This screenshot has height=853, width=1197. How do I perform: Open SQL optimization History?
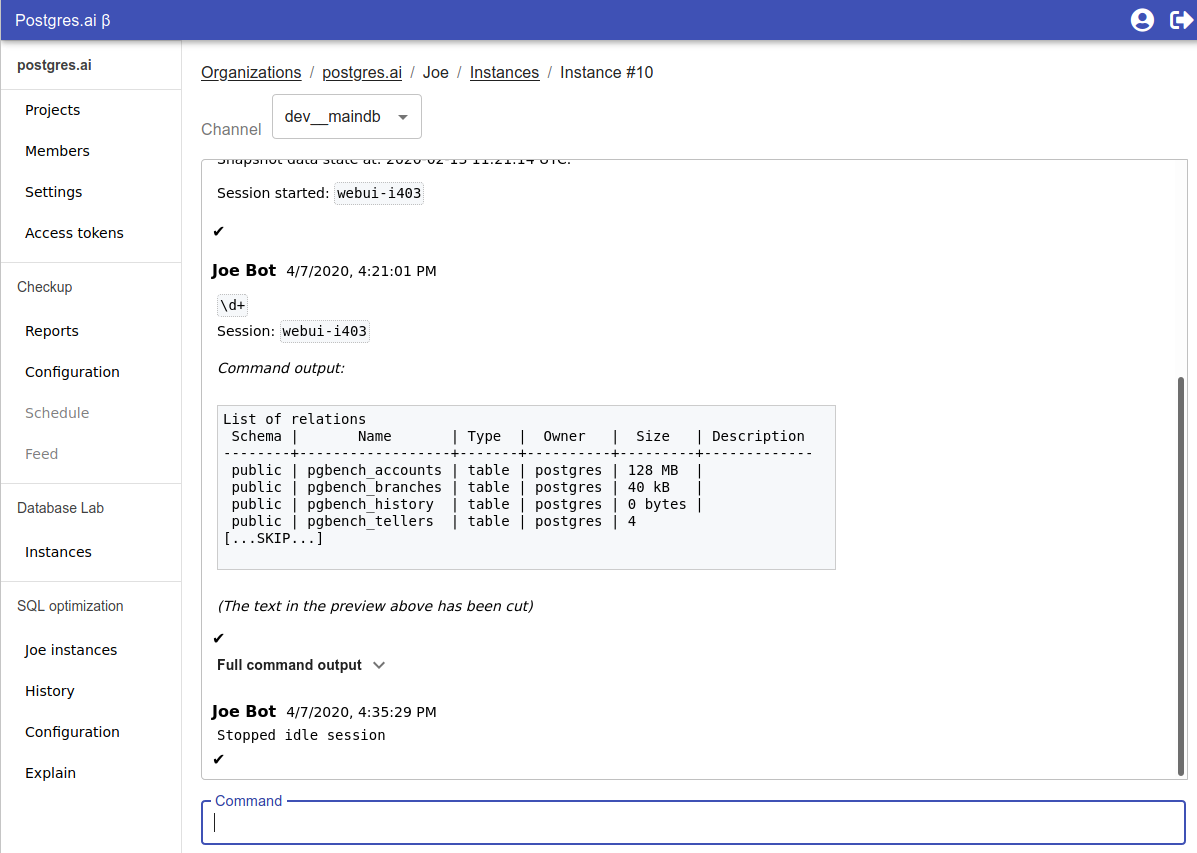[x=50, y=691]
